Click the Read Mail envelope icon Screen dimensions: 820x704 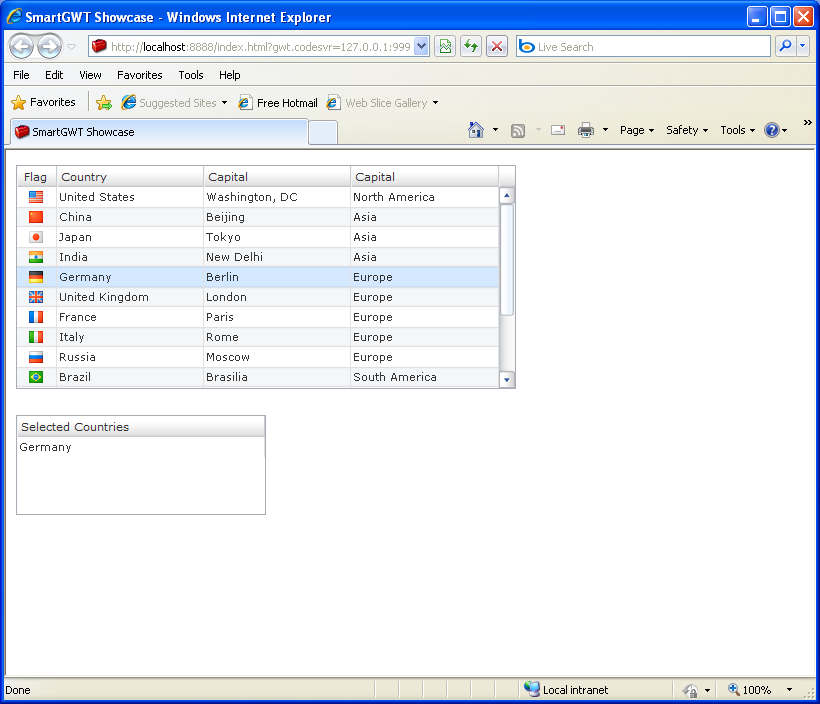coord(558,130)
